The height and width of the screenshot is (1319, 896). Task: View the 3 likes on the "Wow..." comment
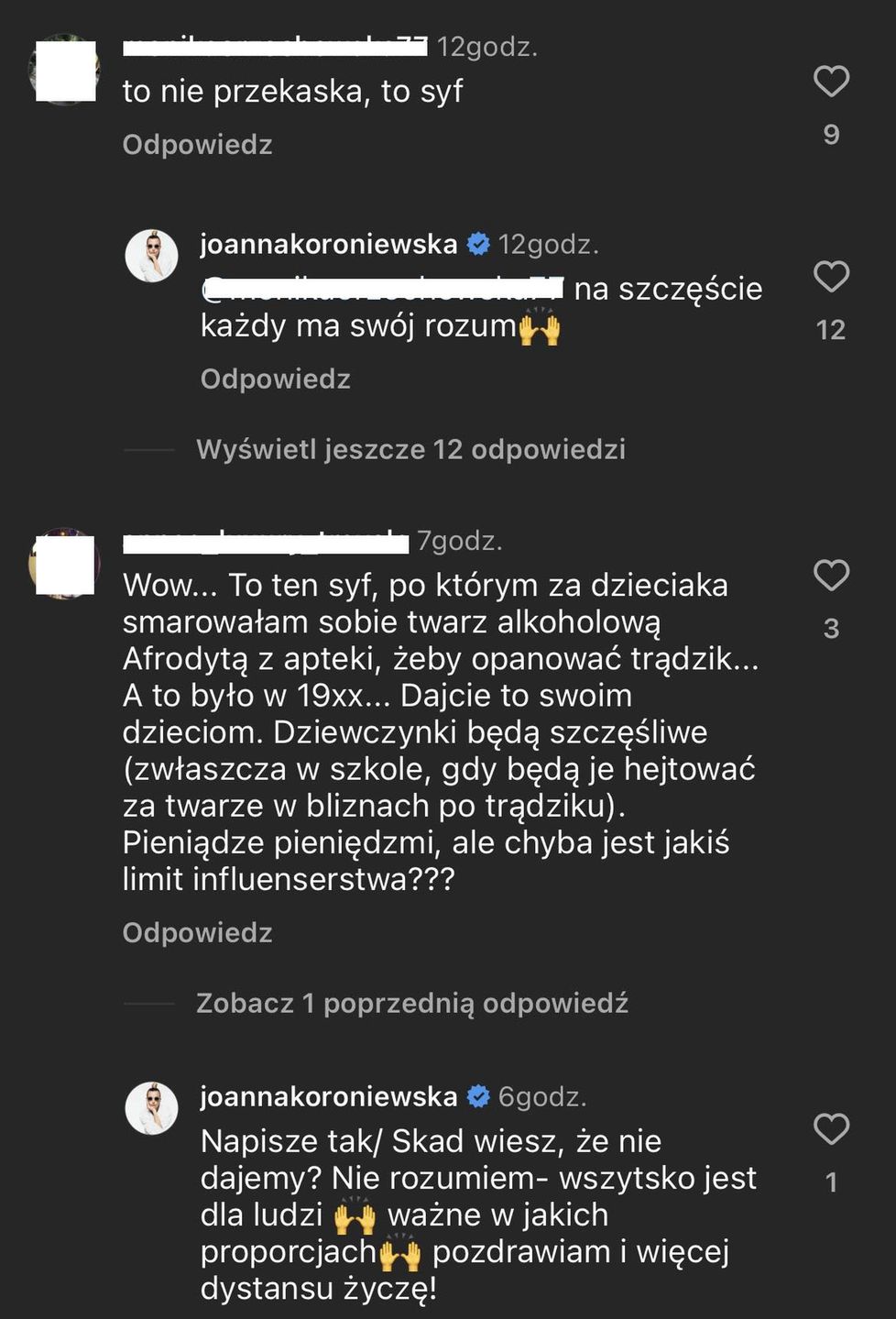click(x=831, y=629)
